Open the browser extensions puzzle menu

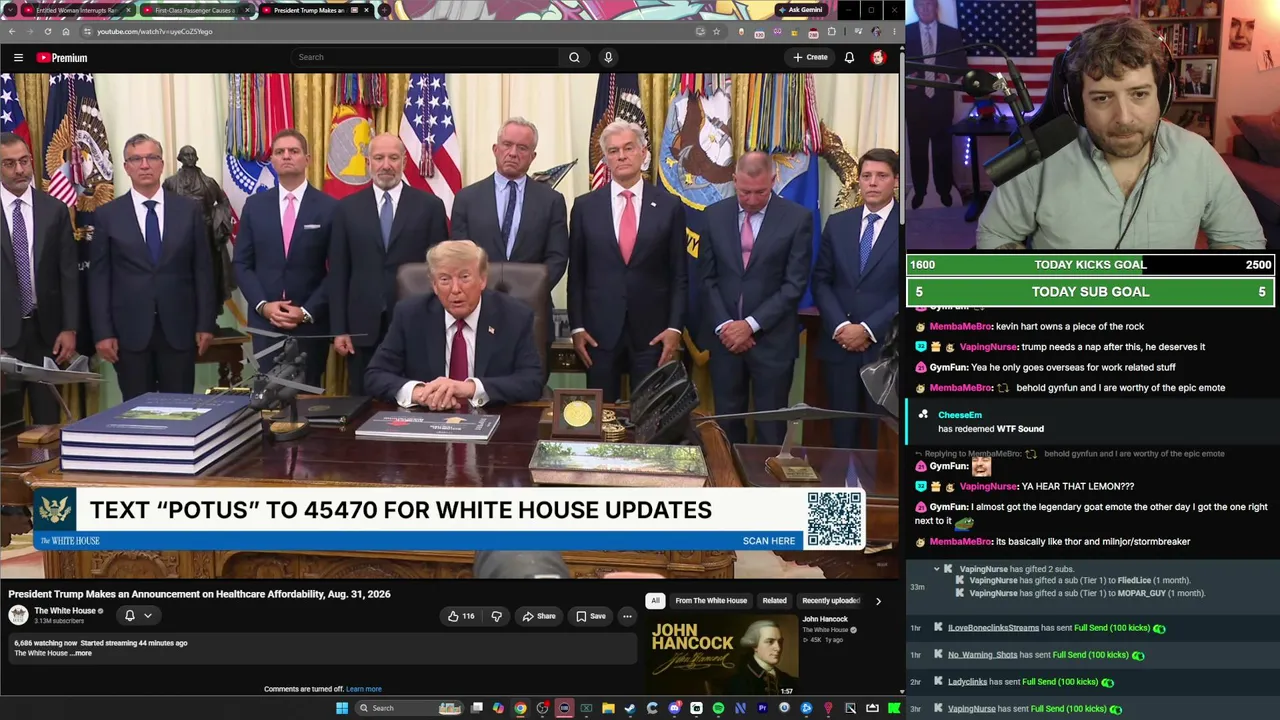click(x=831, y=31)
